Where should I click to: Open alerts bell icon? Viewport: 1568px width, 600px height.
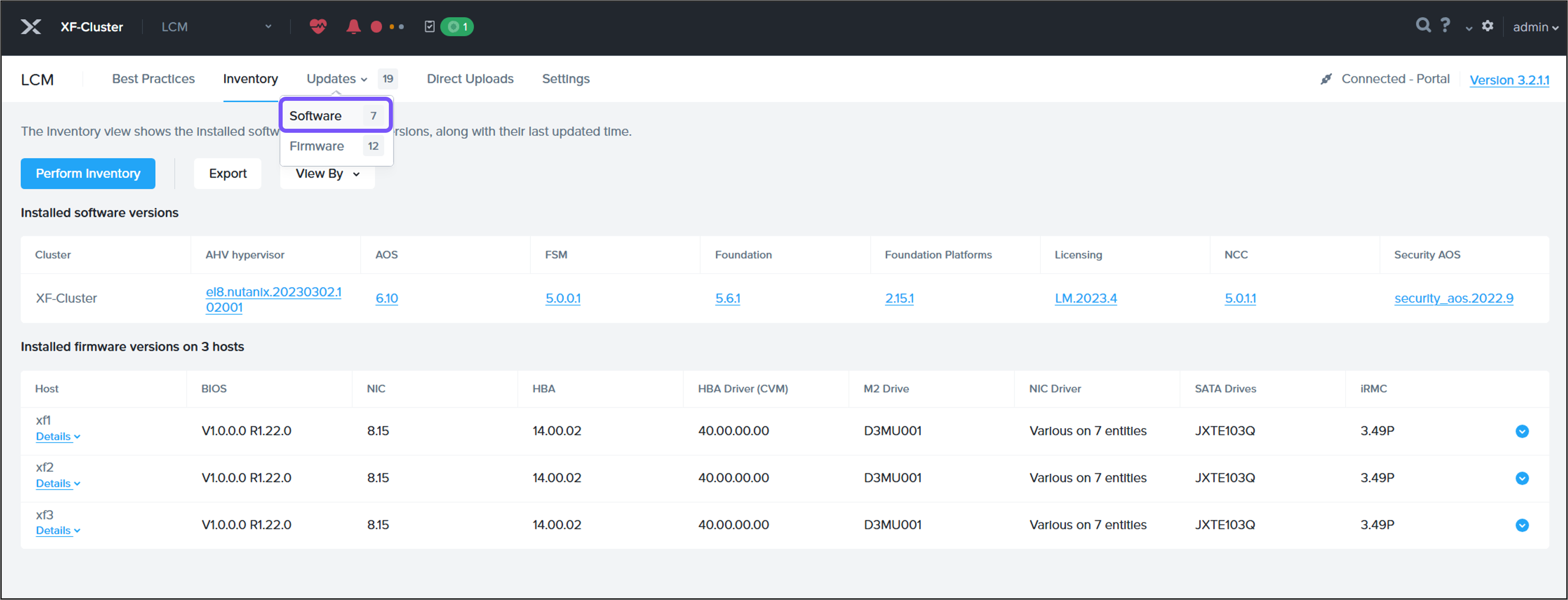[353, 27]
